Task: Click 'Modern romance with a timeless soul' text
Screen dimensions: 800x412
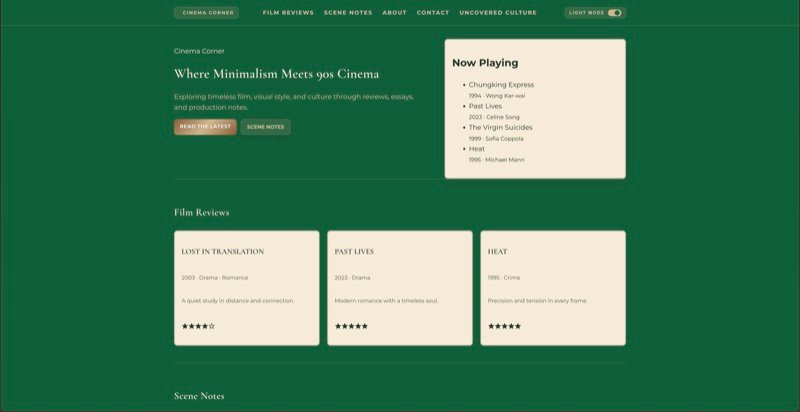Action: coord(386,301)
